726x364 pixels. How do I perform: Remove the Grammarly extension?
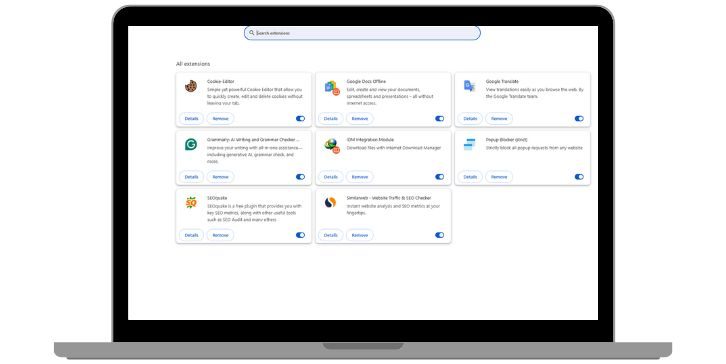pos(220,177)
